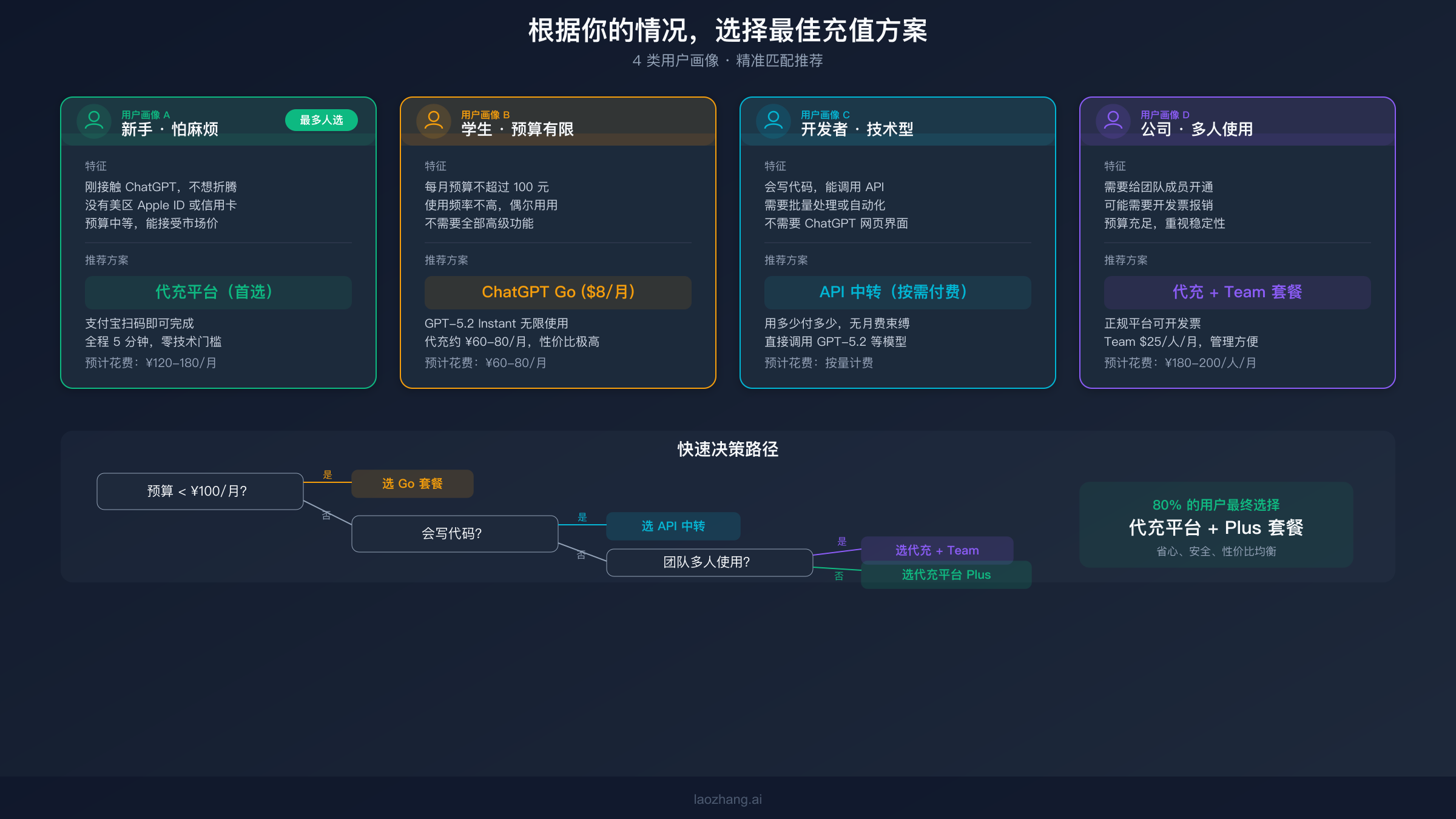The width and height of the screenshot is (1456, 819).
Task: Select the API 中转（按需付费）pill
Action: coord(897,292)
